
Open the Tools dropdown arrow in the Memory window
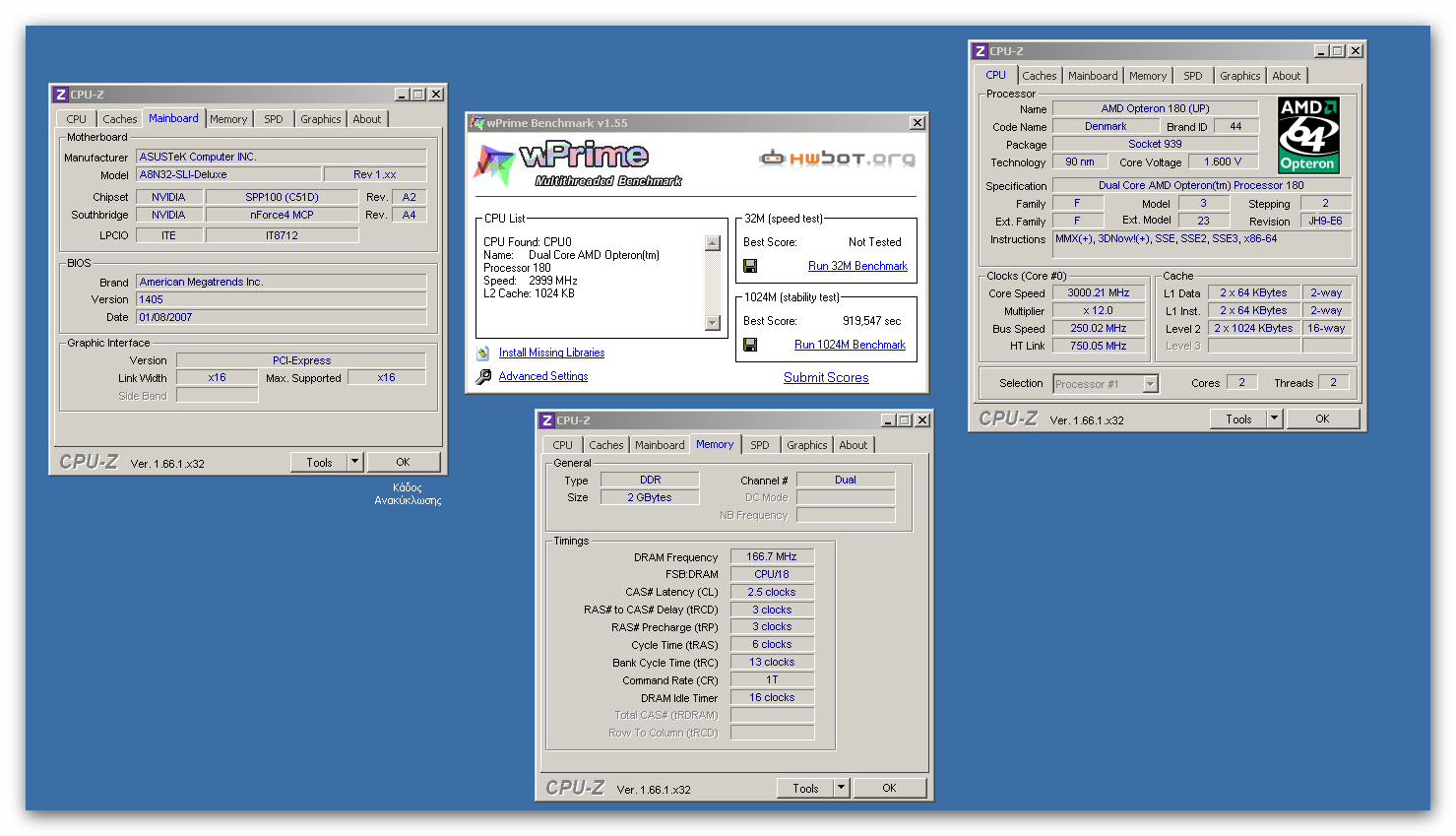click(842, 788)
